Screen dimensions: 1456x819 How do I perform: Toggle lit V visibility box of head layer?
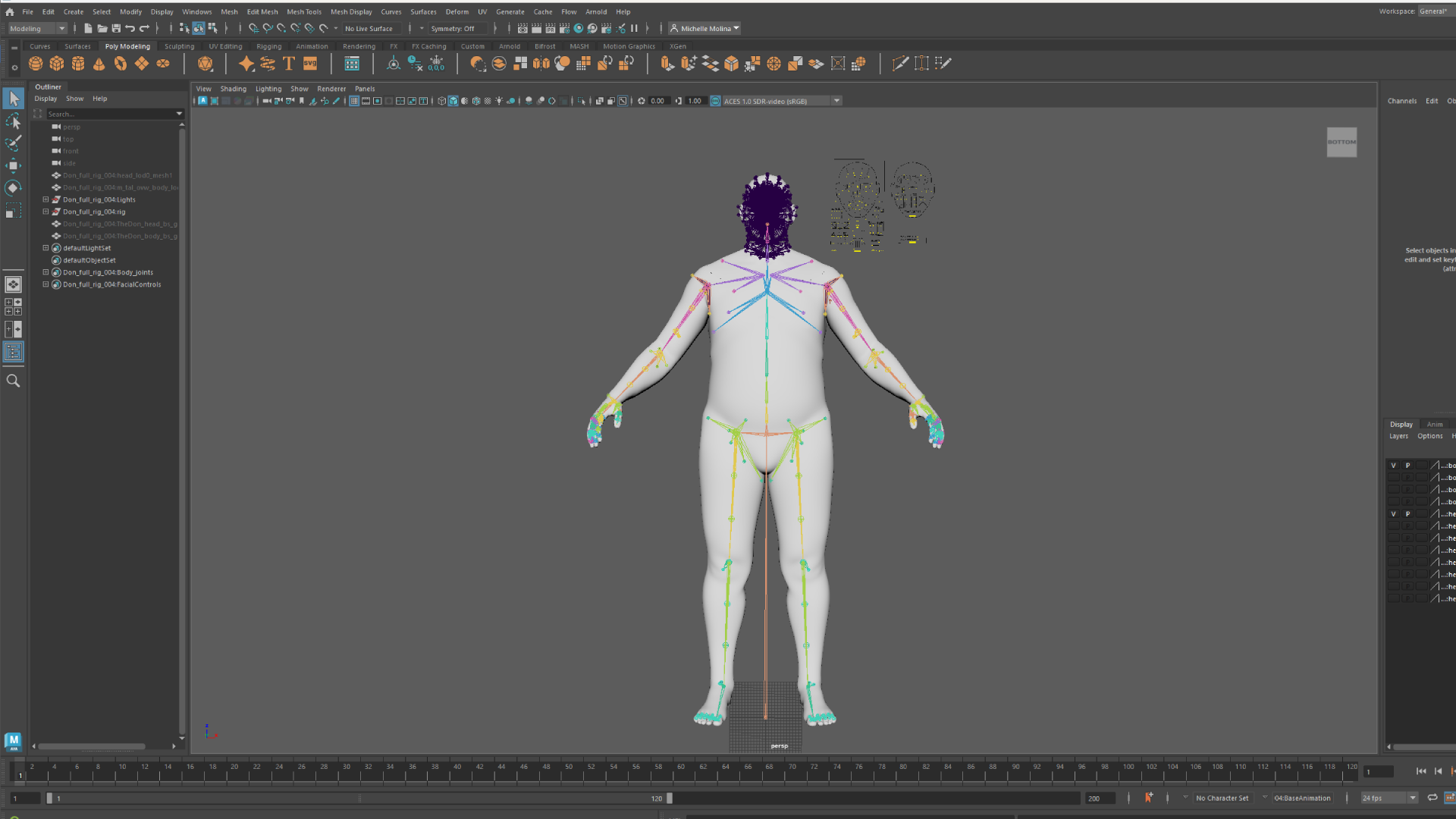click(1393, 514)
